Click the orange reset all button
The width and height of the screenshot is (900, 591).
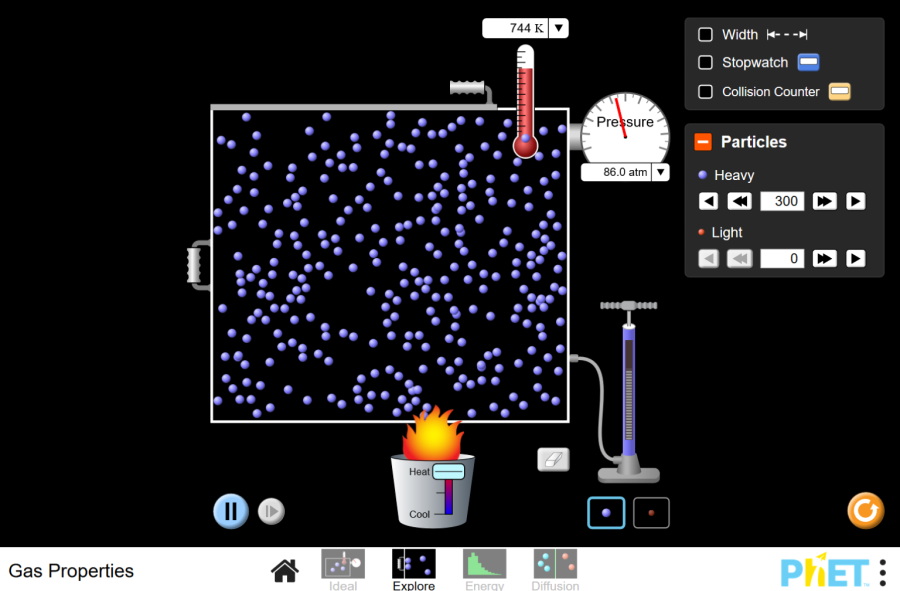point(865,510)
